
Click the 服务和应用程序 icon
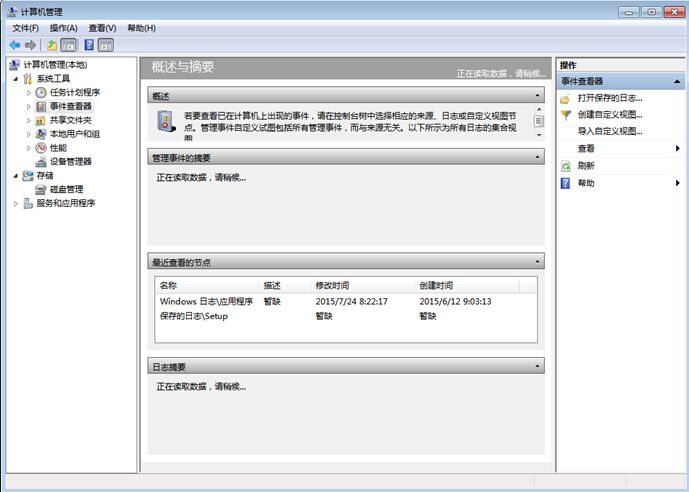[28, 203]
